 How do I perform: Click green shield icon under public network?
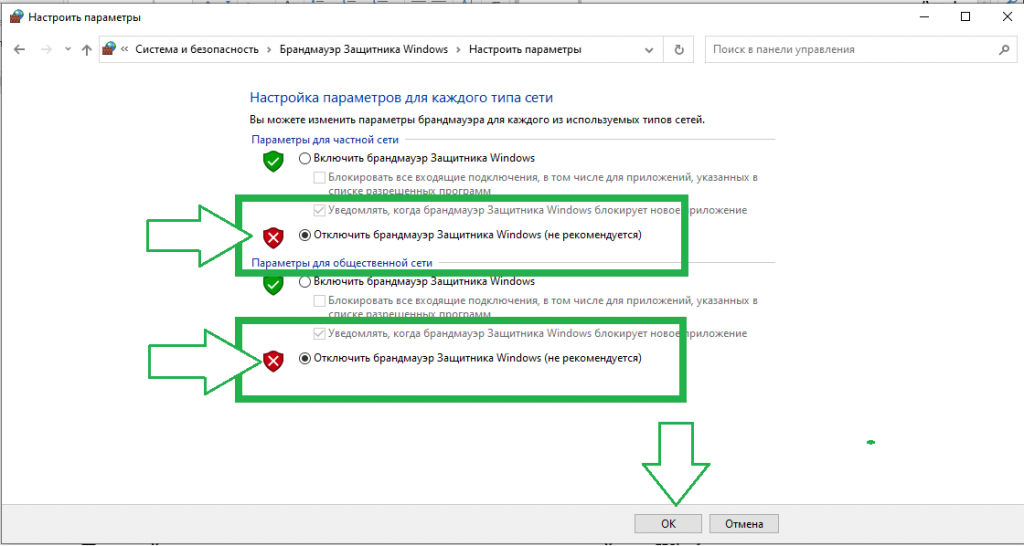click(273, 284)
